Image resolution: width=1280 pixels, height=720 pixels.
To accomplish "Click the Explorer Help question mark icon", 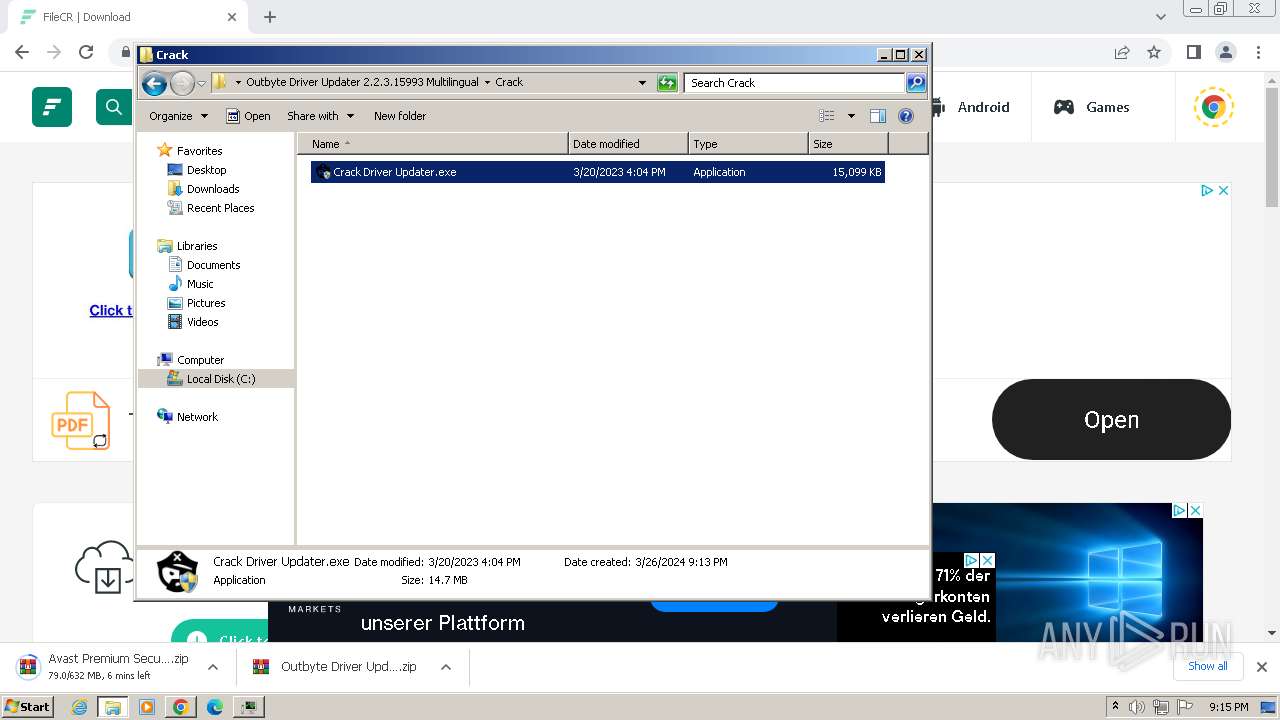I will (x=906, y=116).
